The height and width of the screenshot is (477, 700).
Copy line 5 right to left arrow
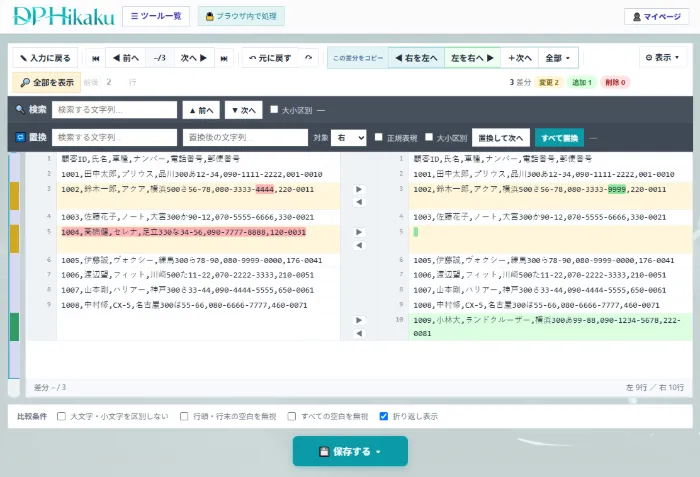tap(359, 245)
